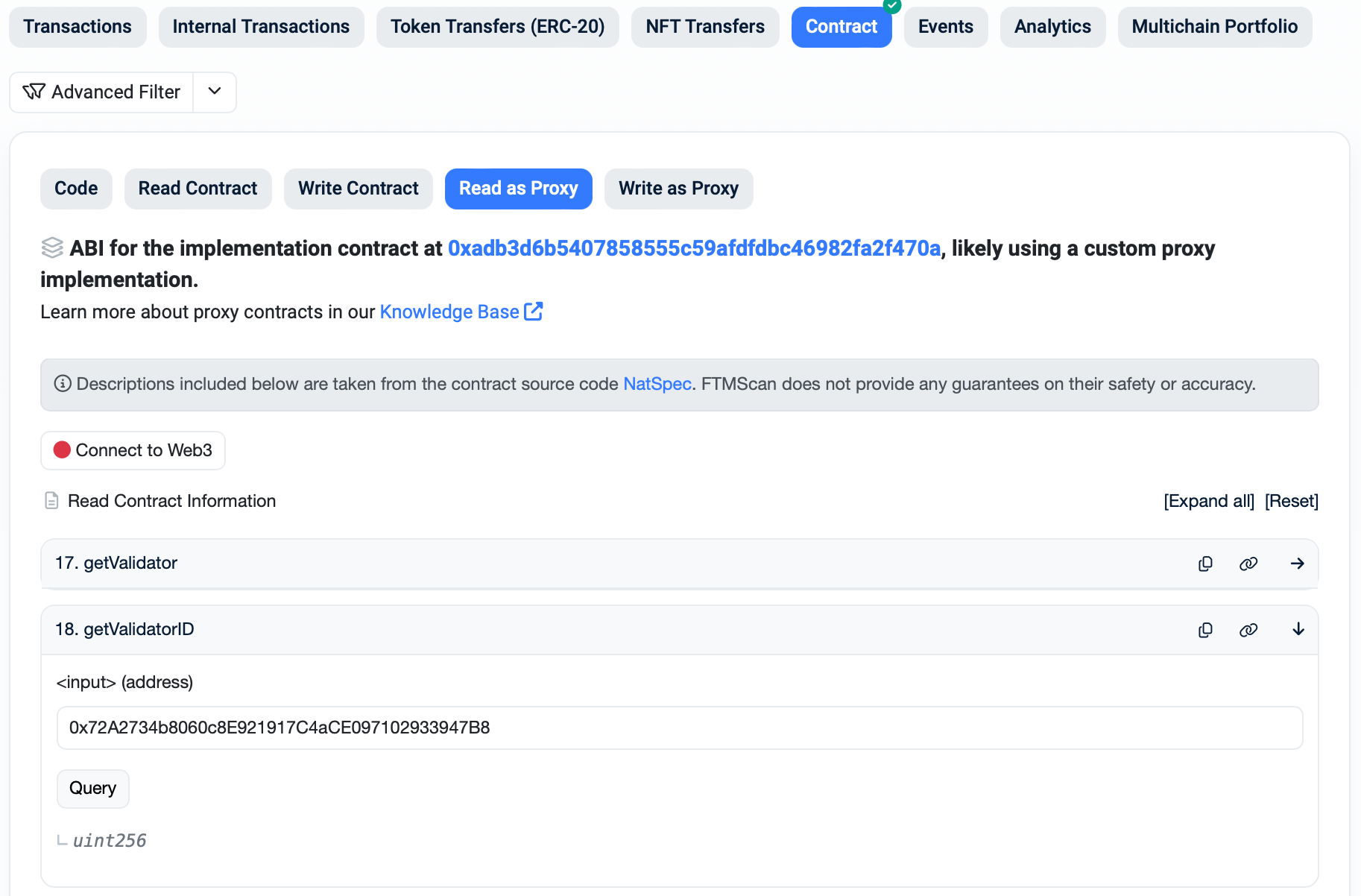Viewport: 1361px width, 896px height.
Task: Click the Reset link
Action: point(1291,501)
